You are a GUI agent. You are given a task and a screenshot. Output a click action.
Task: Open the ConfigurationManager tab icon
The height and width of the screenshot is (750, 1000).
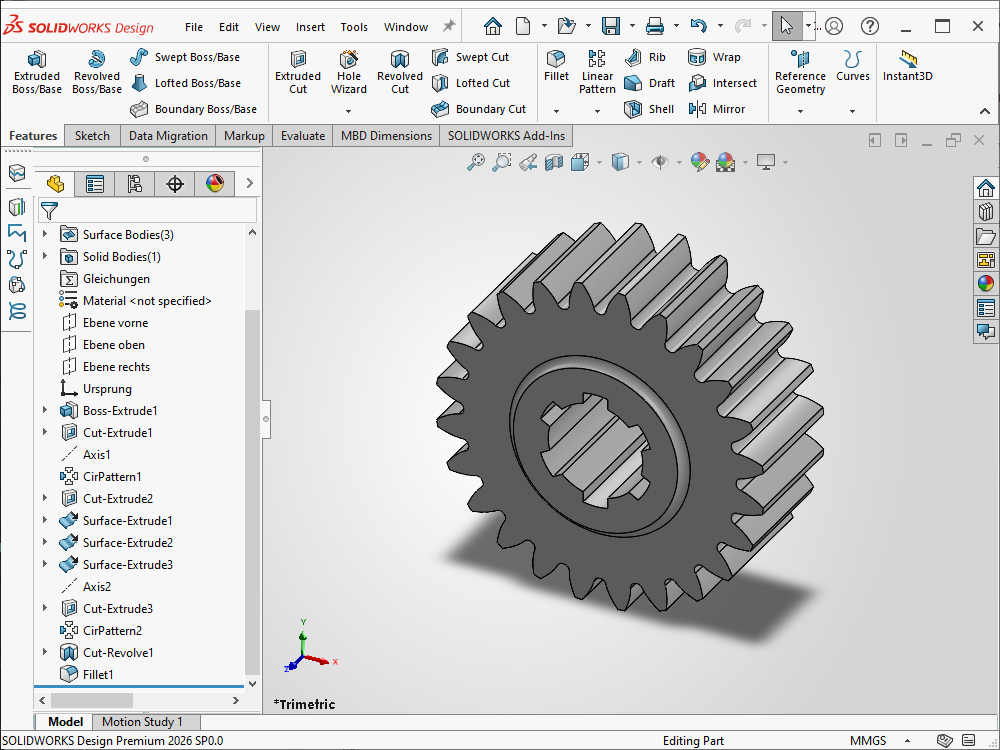point(134,183)
